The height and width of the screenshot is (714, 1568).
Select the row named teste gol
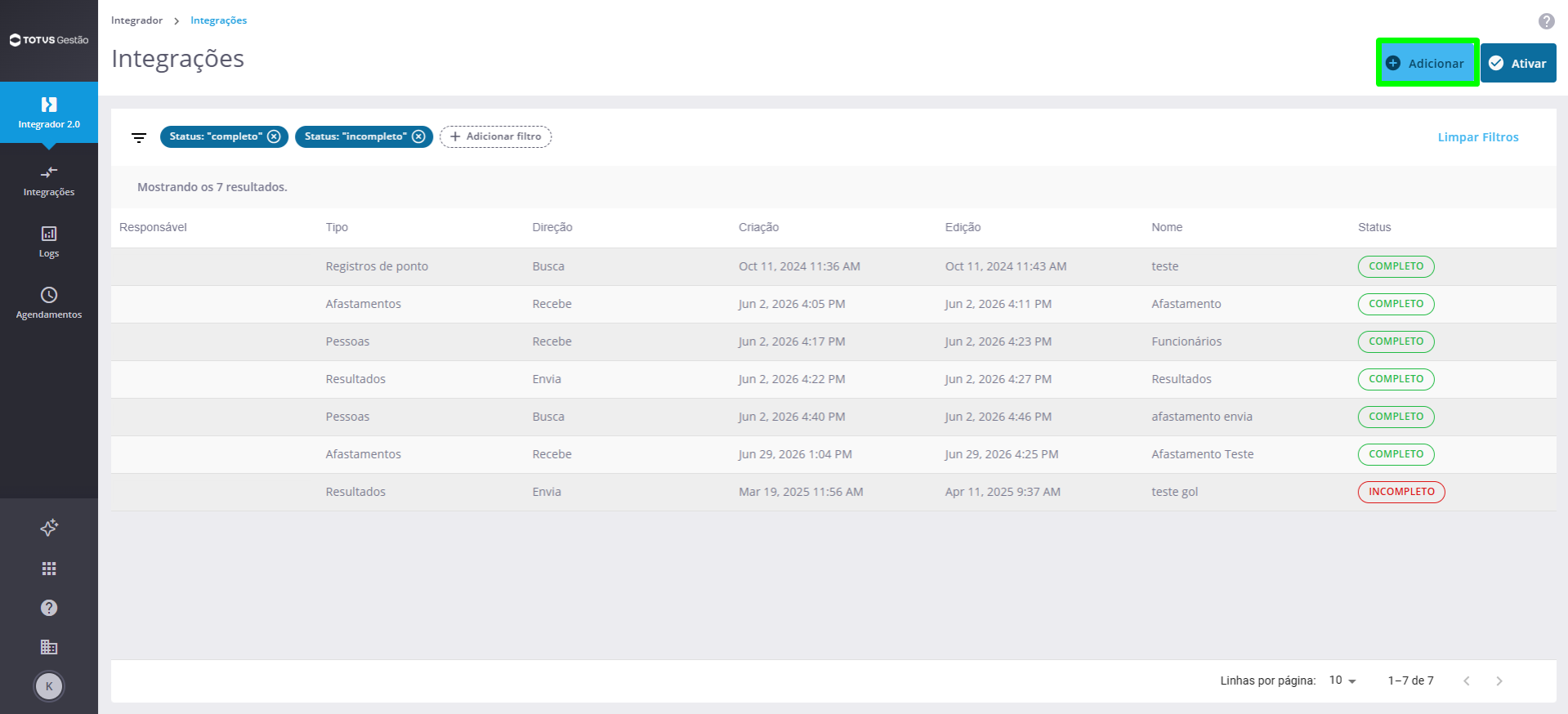pyautogui.click(x=833, y=492)
